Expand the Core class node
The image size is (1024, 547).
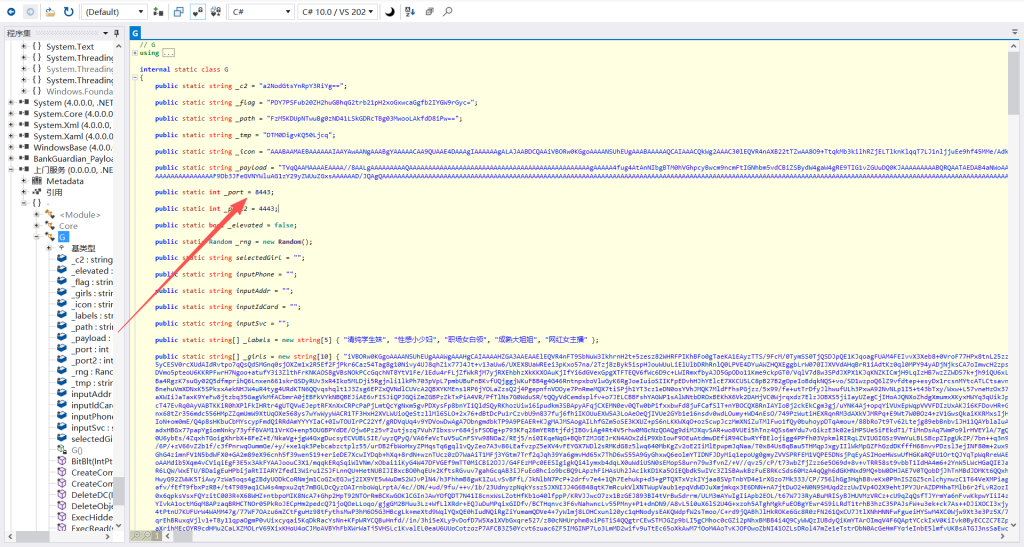click(37, 225)
